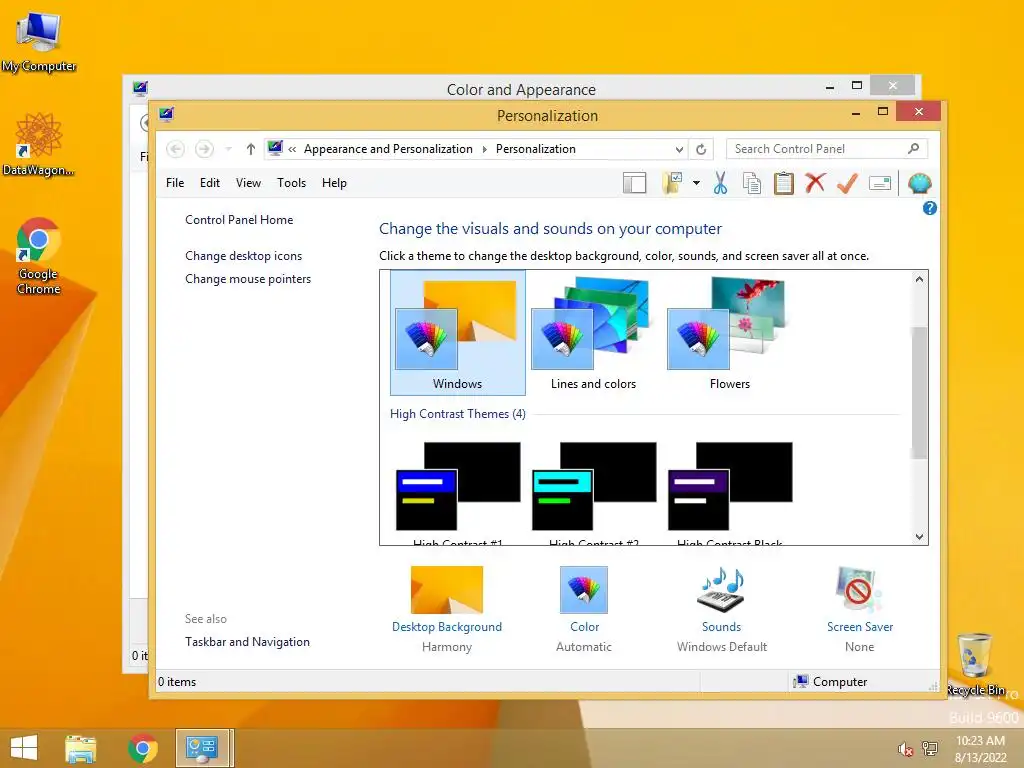Click the Control Panel taskbar button
1024x768 pixels.
pyautogui.click(x=202, y=748)
